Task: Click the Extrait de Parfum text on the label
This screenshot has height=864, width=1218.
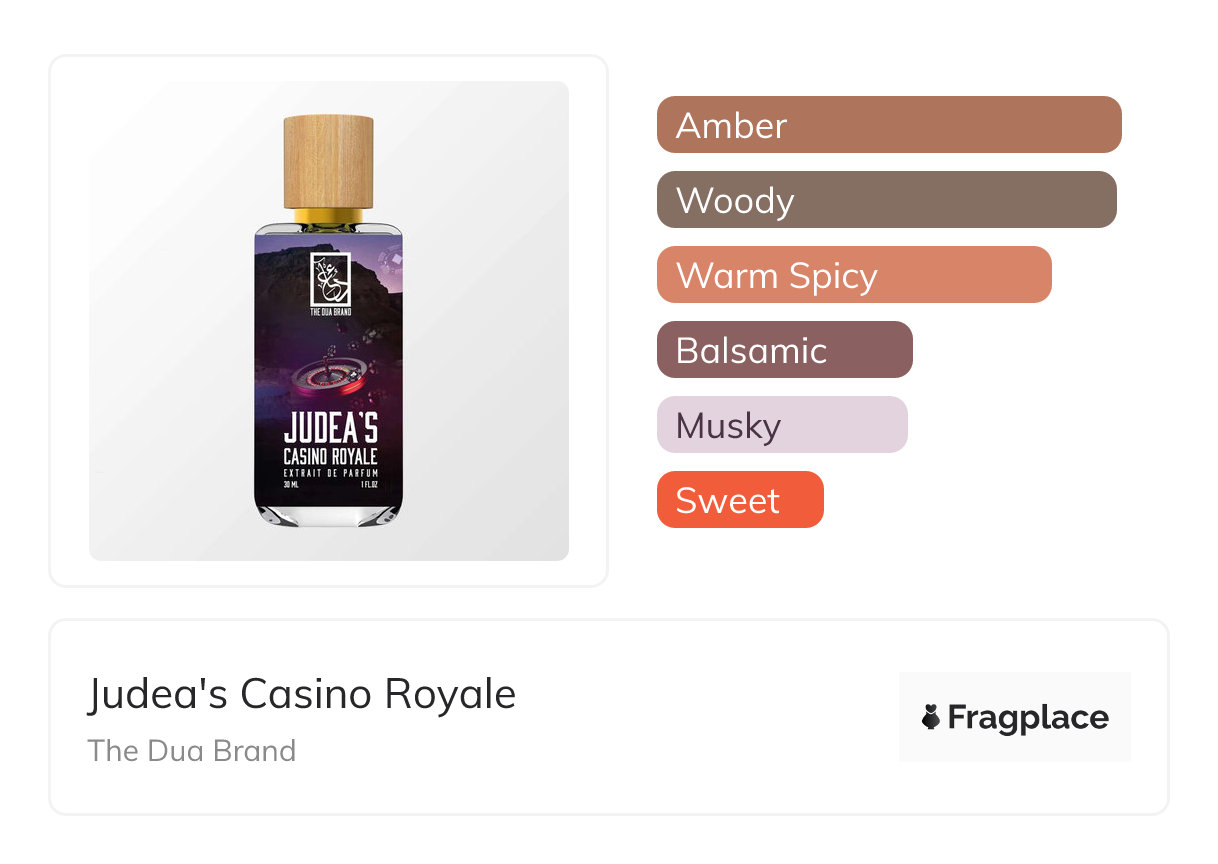Action: 329,471
